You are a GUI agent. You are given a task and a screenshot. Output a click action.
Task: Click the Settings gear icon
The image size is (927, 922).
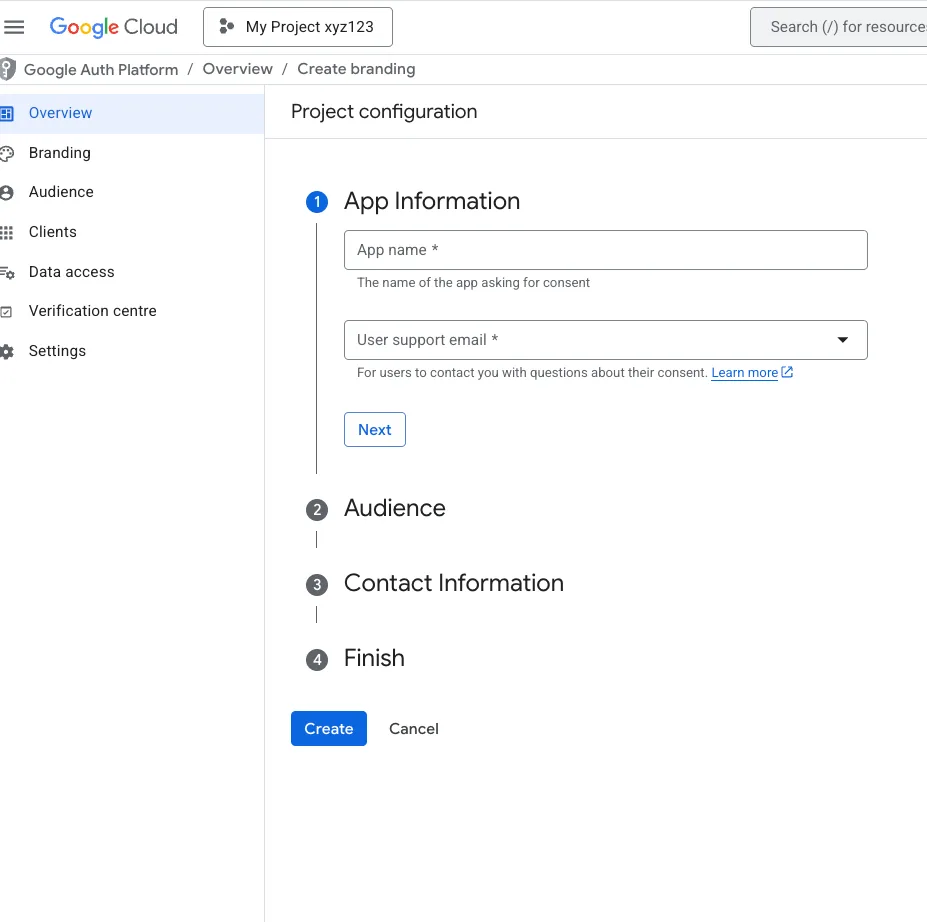point(7,352)
